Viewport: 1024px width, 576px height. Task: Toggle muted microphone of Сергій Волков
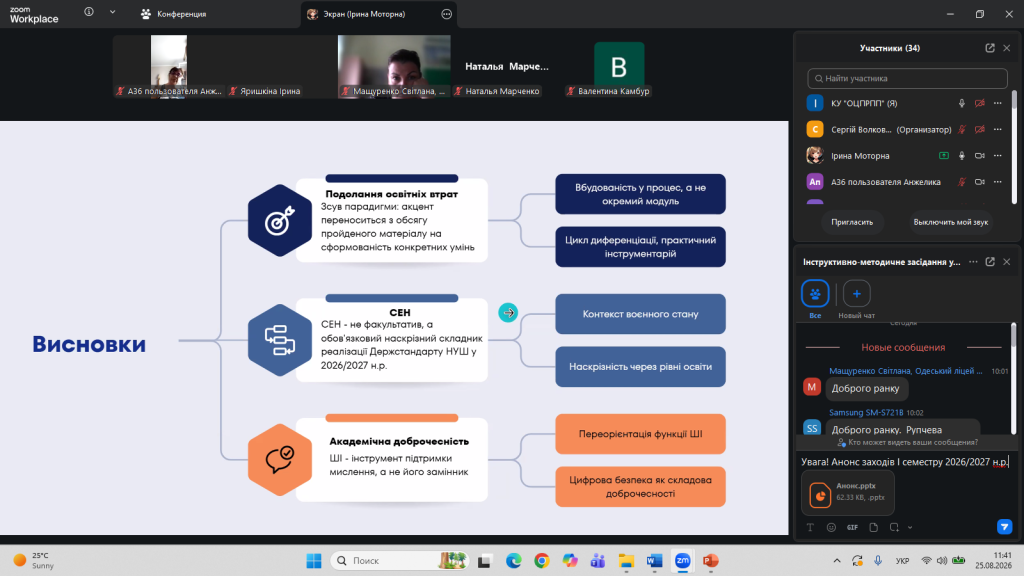click(962, 129)
